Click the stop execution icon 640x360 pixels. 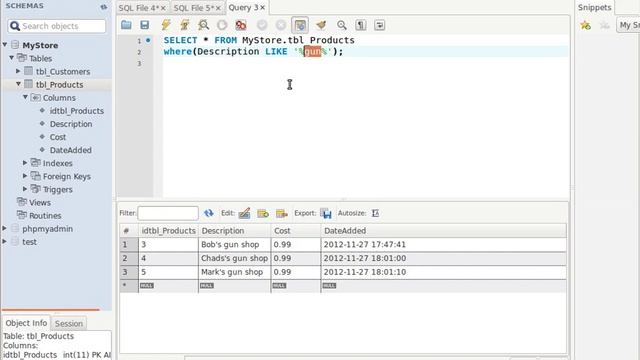click(222, 25)
